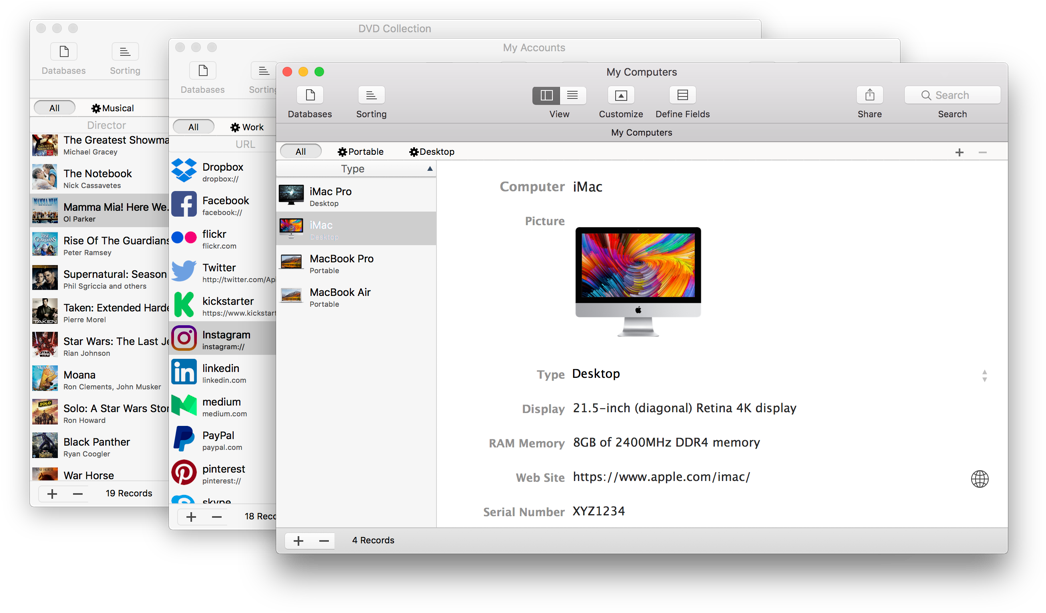Switch to split view mode
The image size is (1046, 613).
pos(546,96)
